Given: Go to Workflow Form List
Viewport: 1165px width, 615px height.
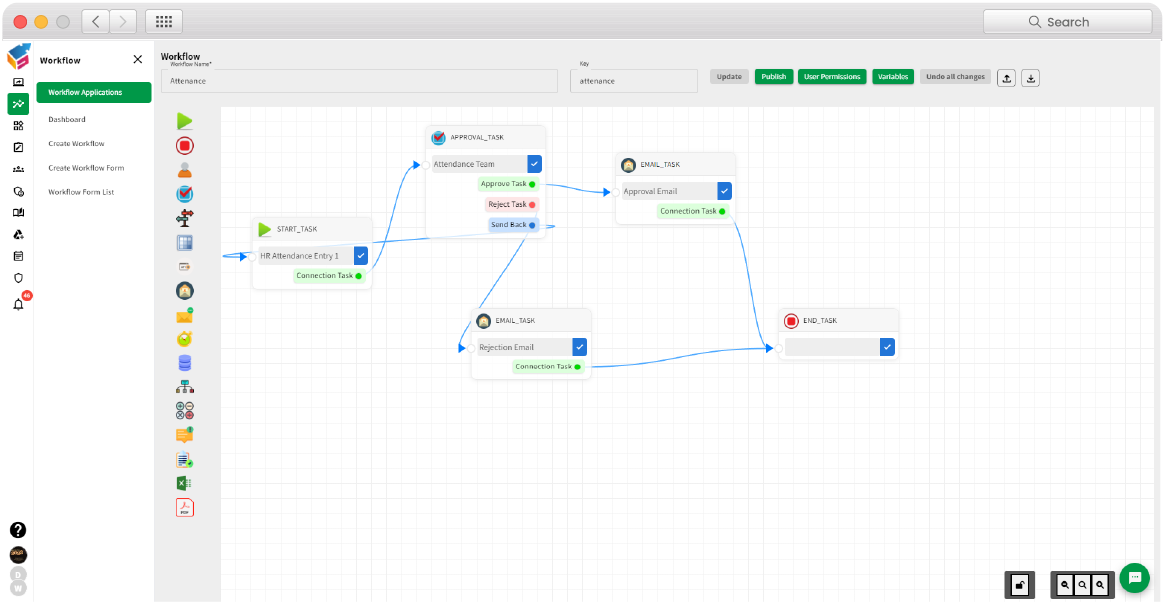Looking at the screenshot, I should click(x=79, y=191).
